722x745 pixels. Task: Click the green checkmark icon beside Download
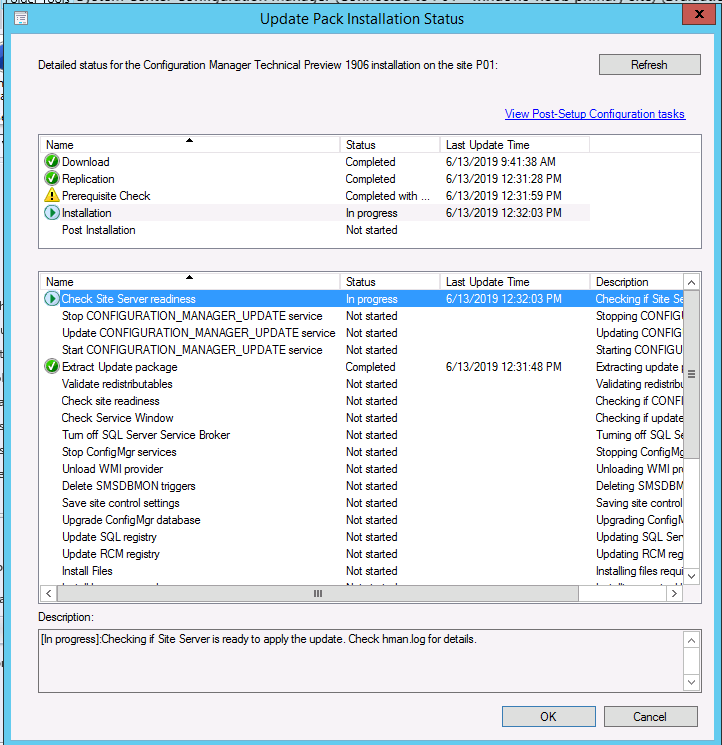pos(52,162)
